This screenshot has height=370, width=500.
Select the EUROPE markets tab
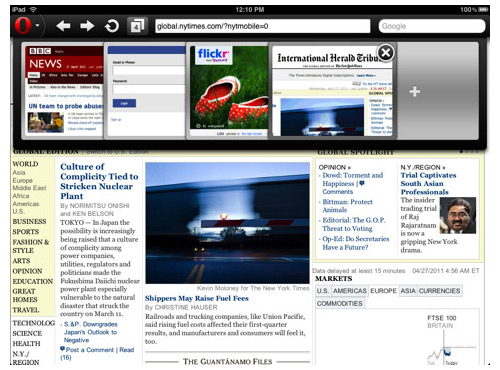point(383,291)
